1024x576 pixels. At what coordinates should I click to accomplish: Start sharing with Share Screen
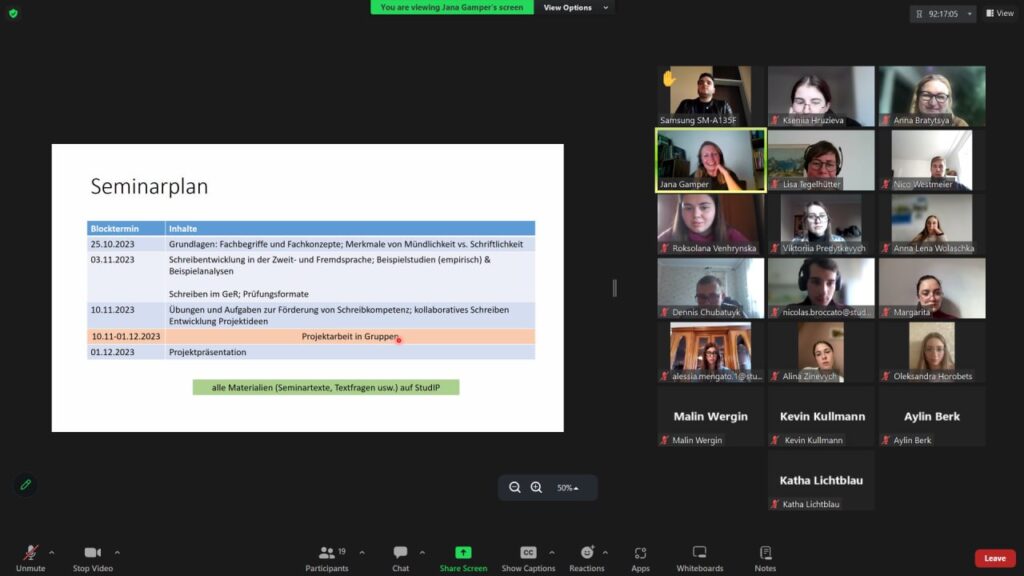(463, 558)
